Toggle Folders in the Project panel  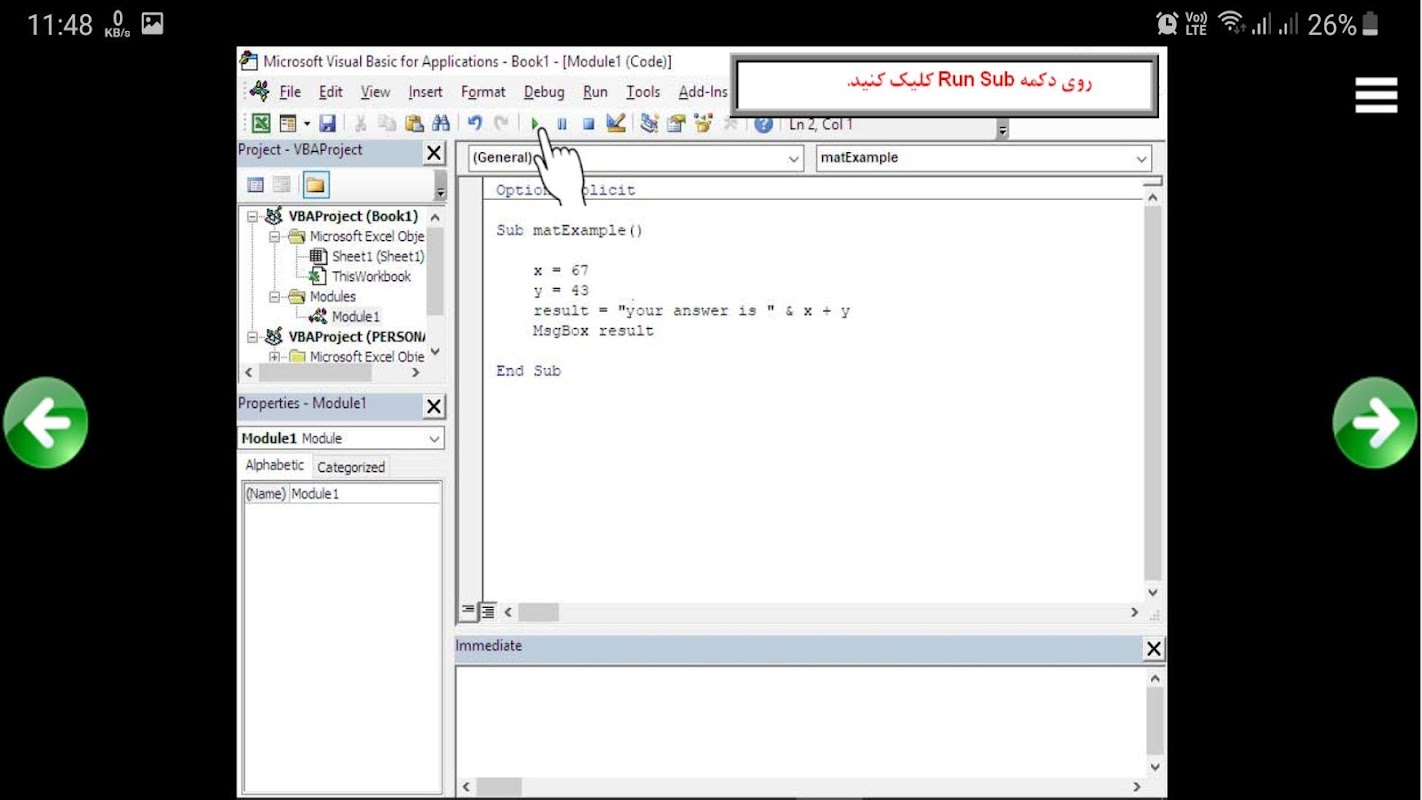315,185
